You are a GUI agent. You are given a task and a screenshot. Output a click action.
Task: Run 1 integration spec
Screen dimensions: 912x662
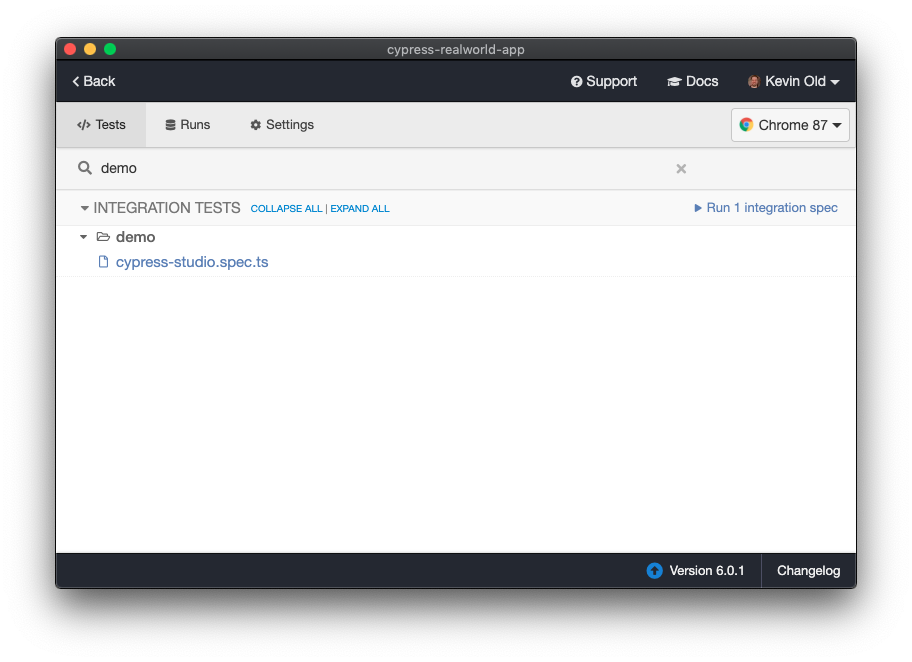[766, 208]
